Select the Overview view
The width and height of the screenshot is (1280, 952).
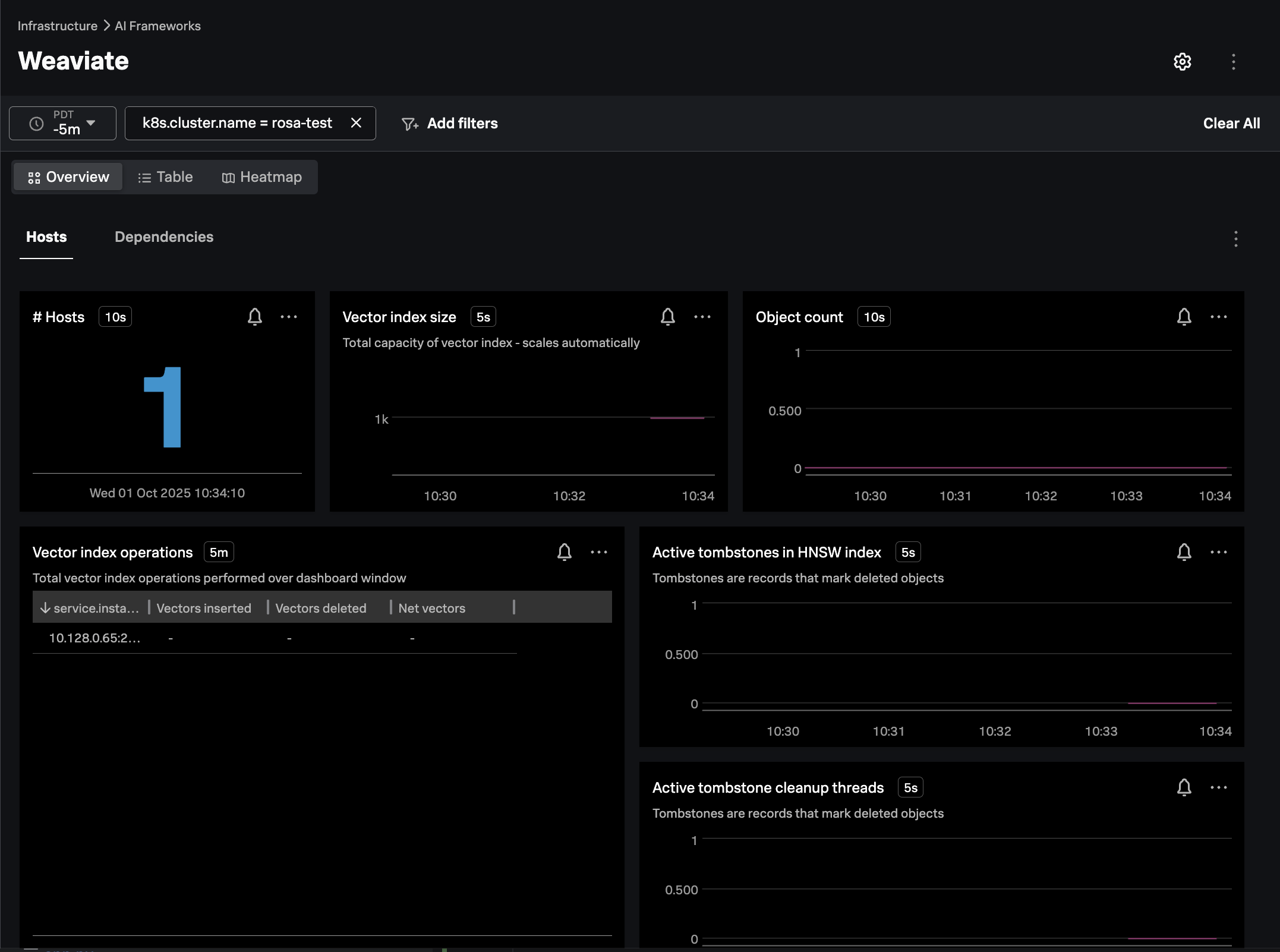click(68, 177)
